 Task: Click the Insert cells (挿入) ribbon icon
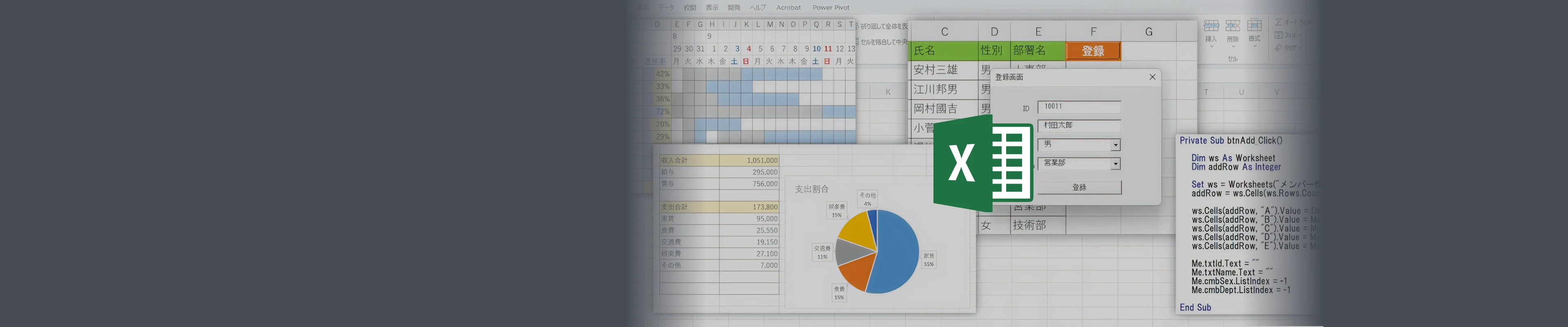[x=1211, y=26]
